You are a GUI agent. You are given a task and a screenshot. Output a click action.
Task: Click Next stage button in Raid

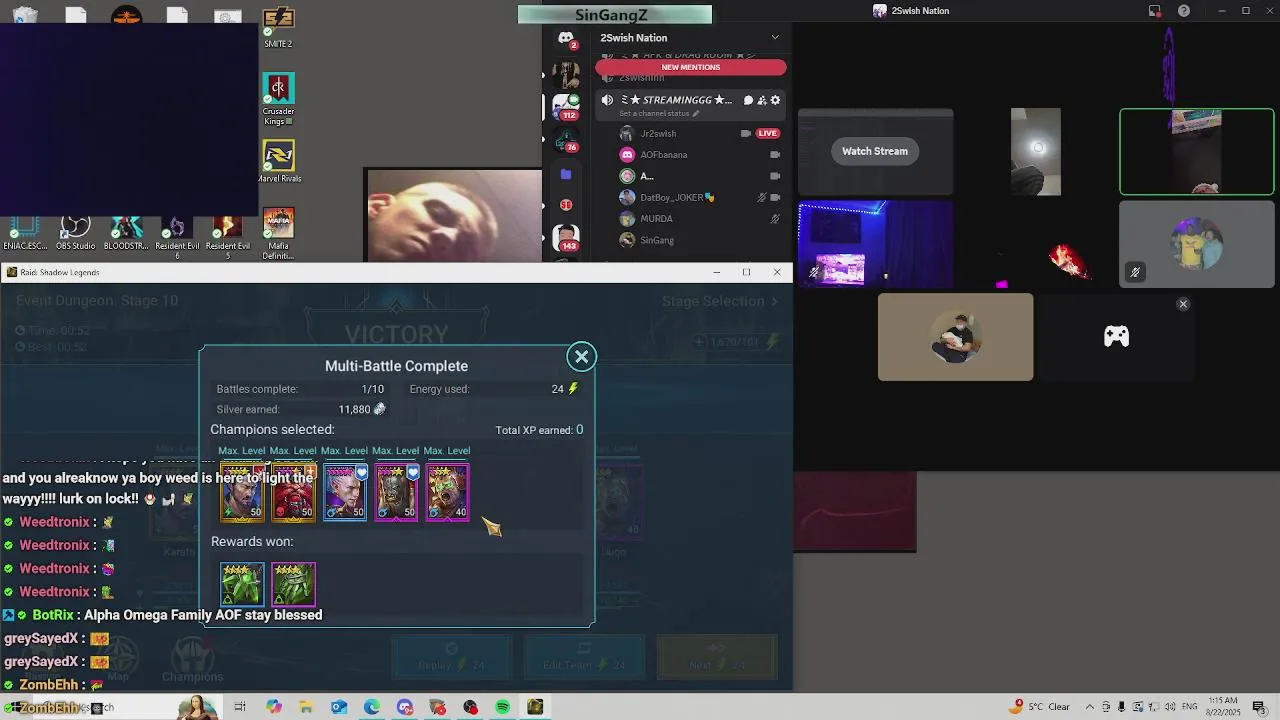coord(717,659)
